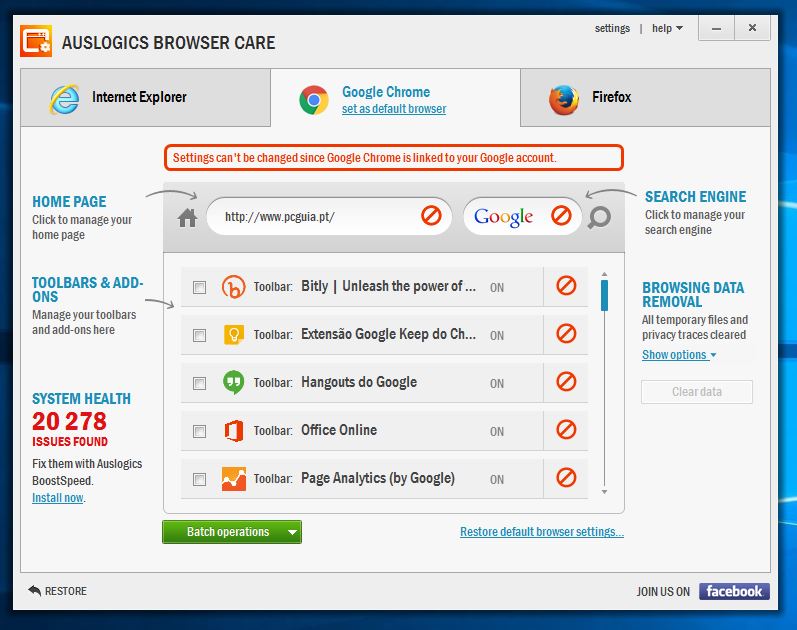
Task: Click the home page URL block icon
Action: click(x=431, y=216)
